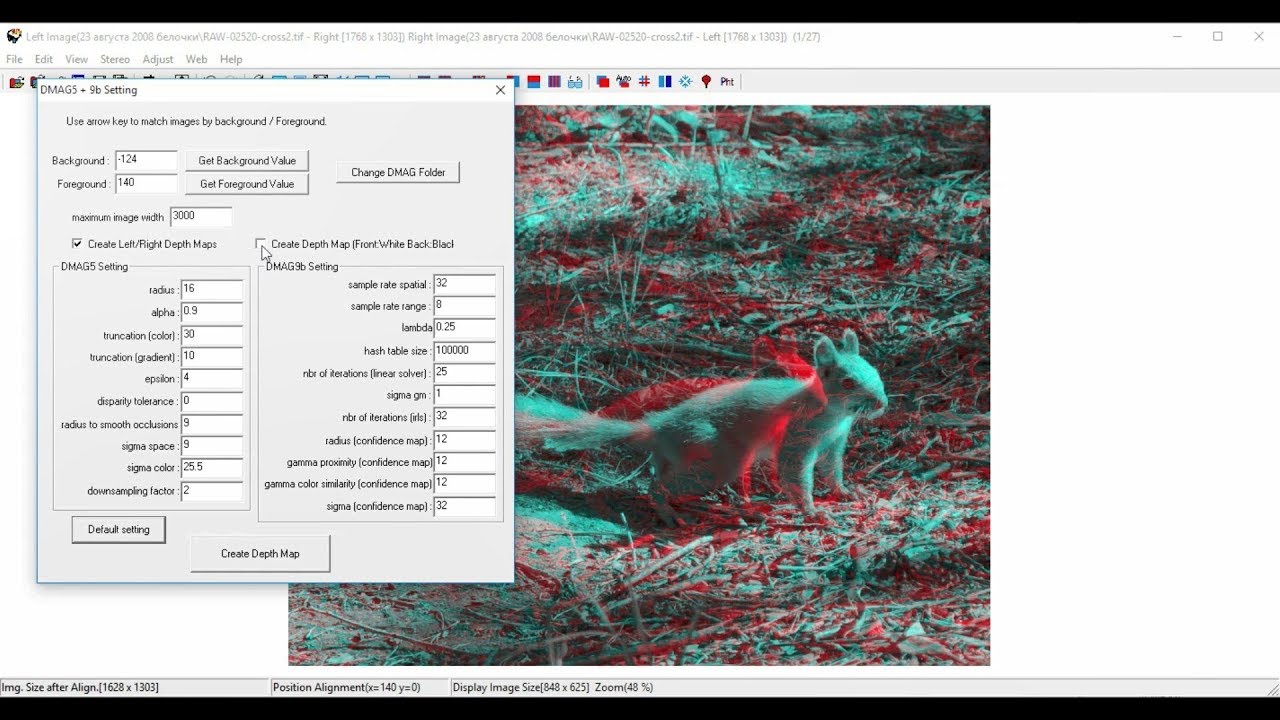
Task: Click the downsampling factor field
Action: [212, 491]
